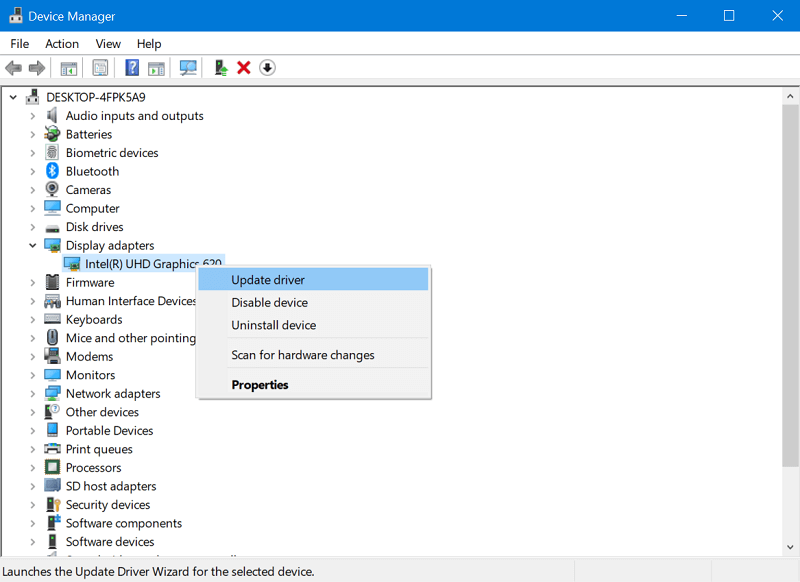This screenshot has width=800, height=582.
Task: Select the "Intel(R) UHD Graphics 620" label
Action: tap(154, 264)
